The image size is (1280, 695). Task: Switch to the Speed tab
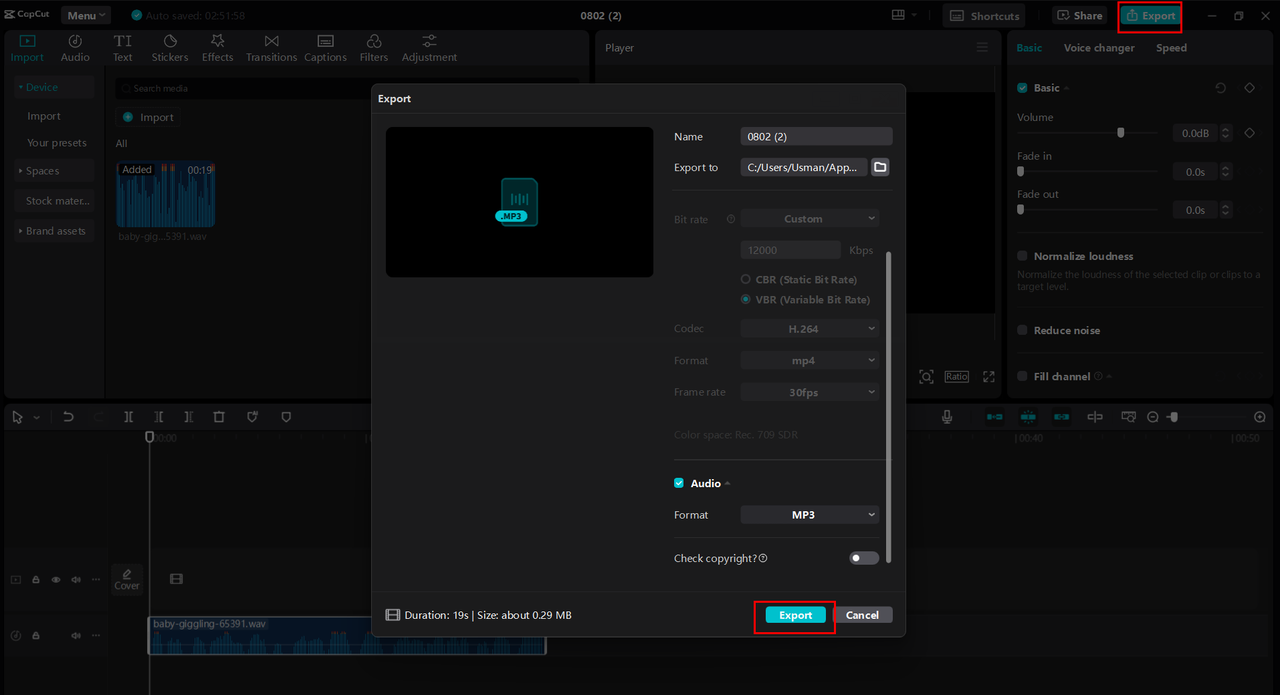[x=1171, y=48]
